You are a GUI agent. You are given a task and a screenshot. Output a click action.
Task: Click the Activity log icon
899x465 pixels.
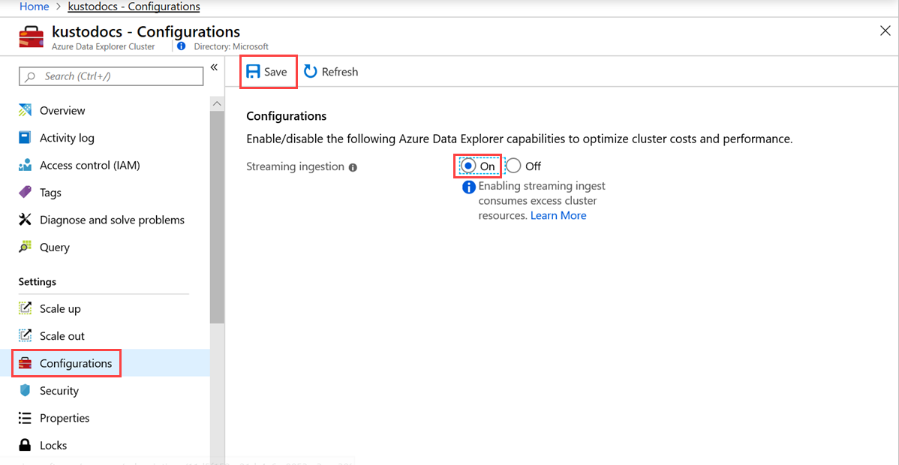click(25, 138)
